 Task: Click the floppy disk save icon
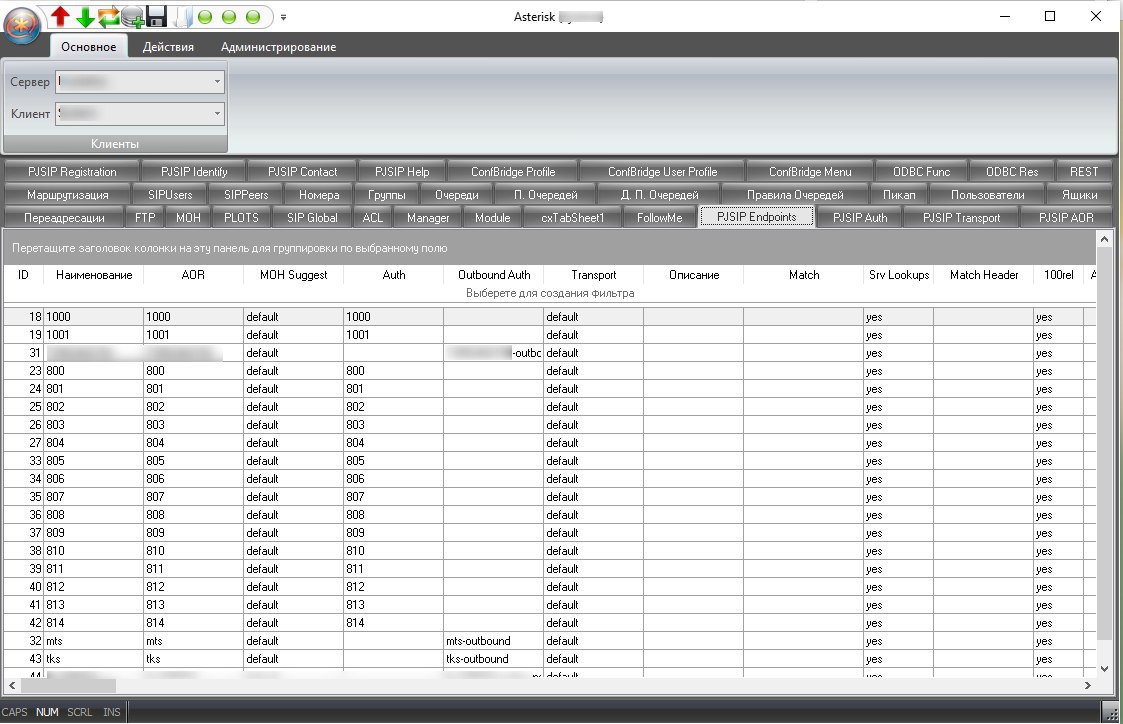[x=156, y=16]
